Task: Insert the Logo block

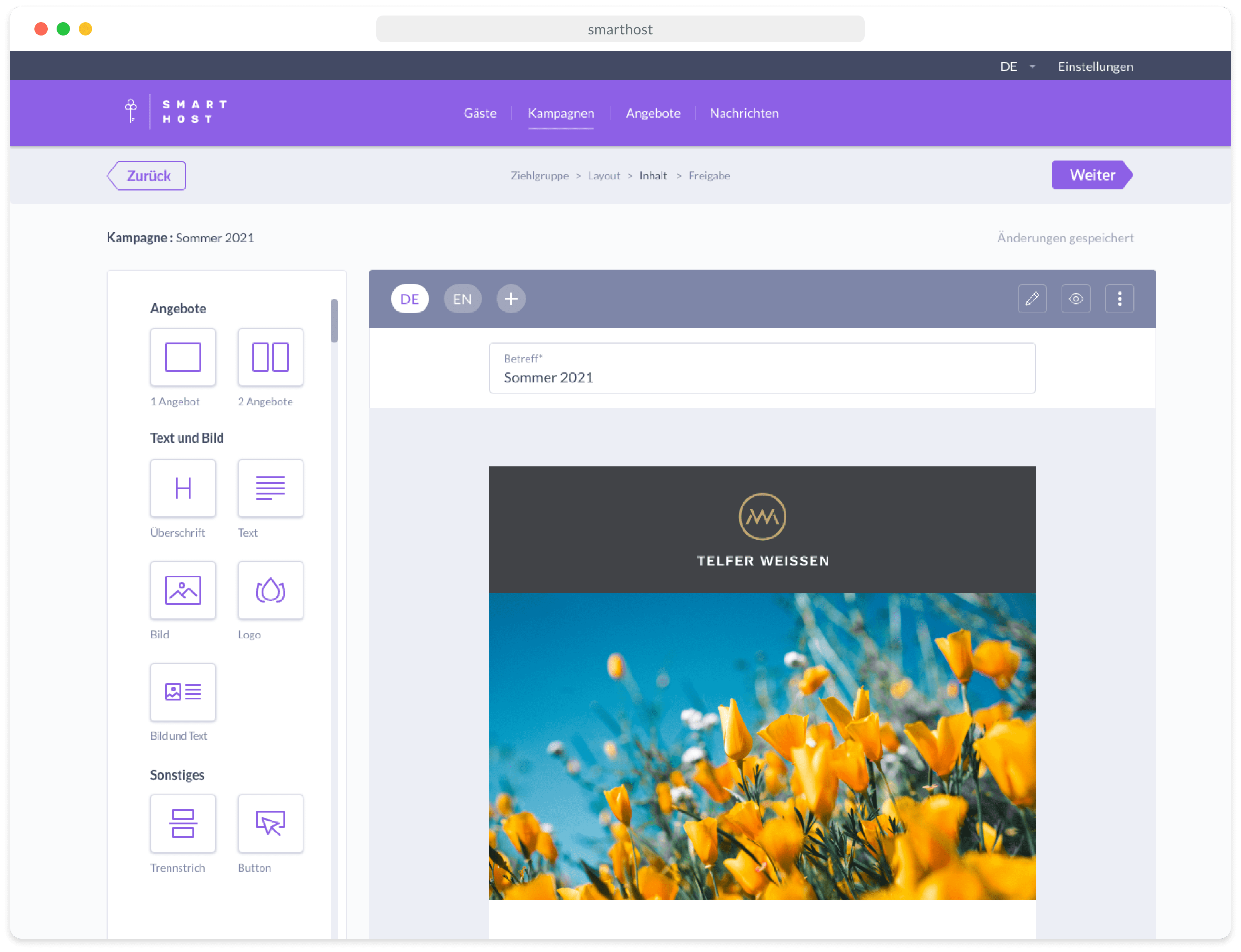Action: [270, 590]
